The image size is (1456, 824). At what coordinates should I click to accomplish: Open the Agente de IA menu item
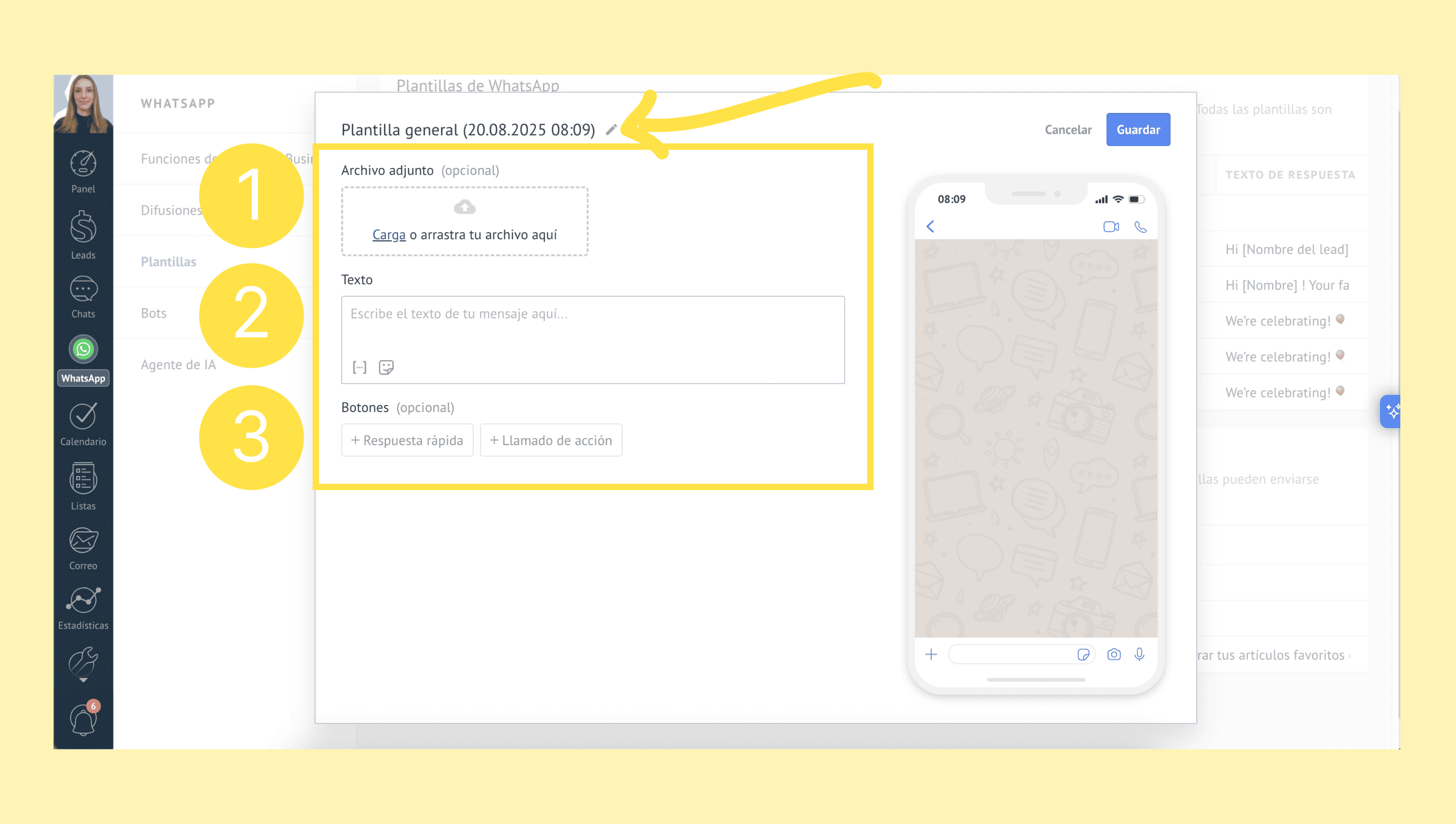[x=178, y=365]
